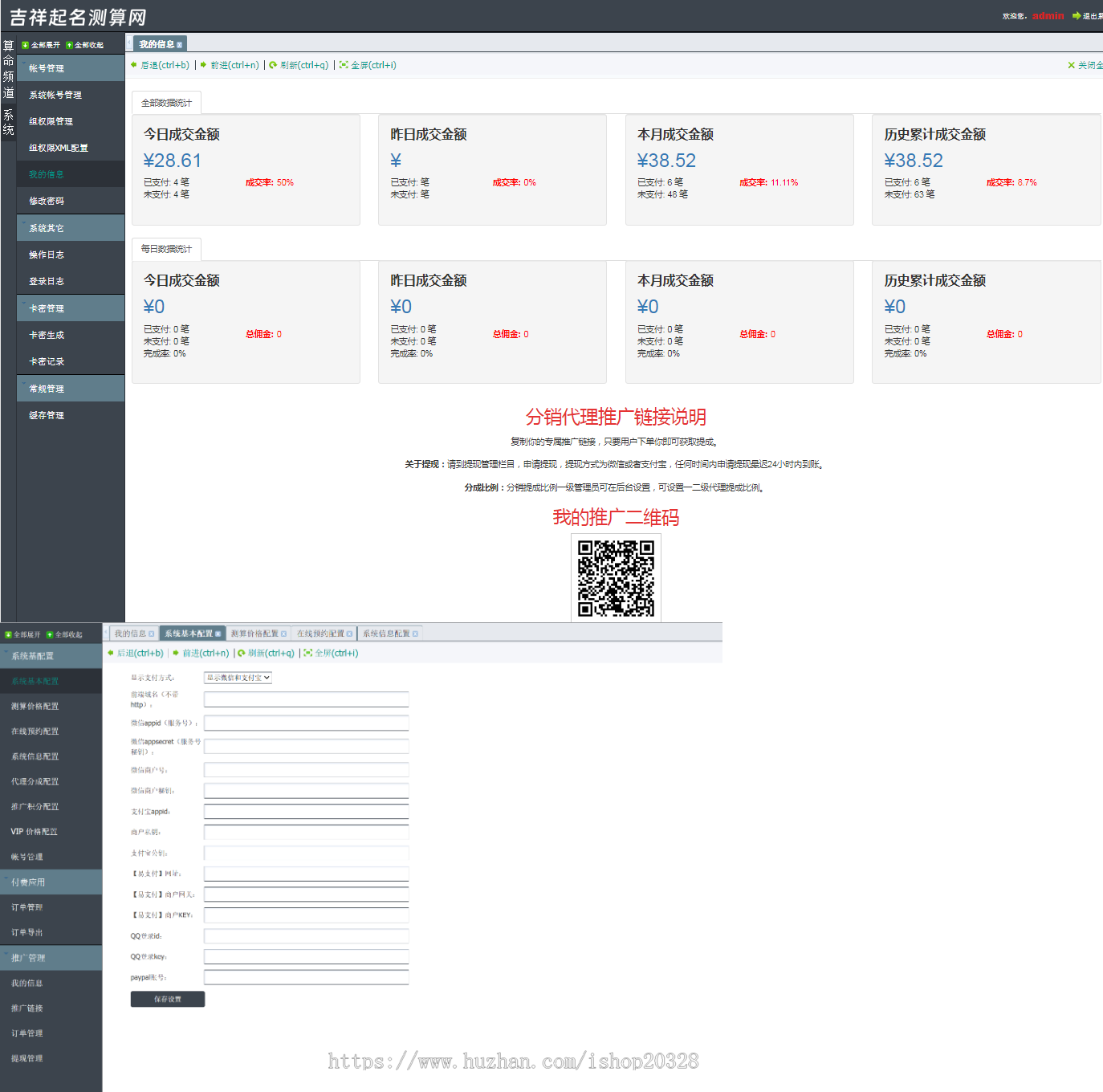Image resolution: width=1103 pixels, height=1092 pixels.
Task: Click the 退出系统 logout arrow icon in header
Action: (x=1077, y=15)
